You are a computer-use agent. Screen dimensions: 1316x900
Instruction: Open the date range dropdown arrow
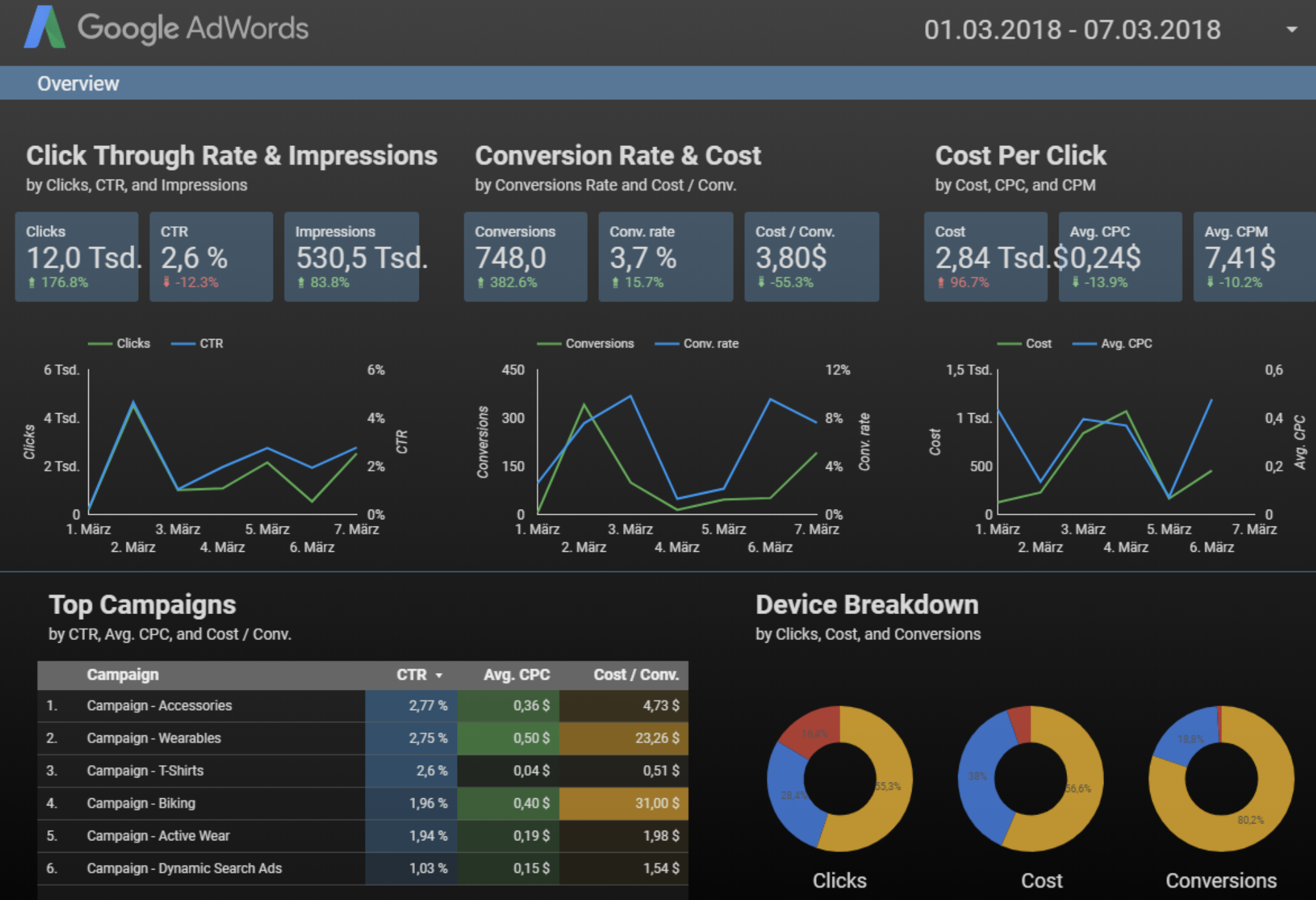1291,30
